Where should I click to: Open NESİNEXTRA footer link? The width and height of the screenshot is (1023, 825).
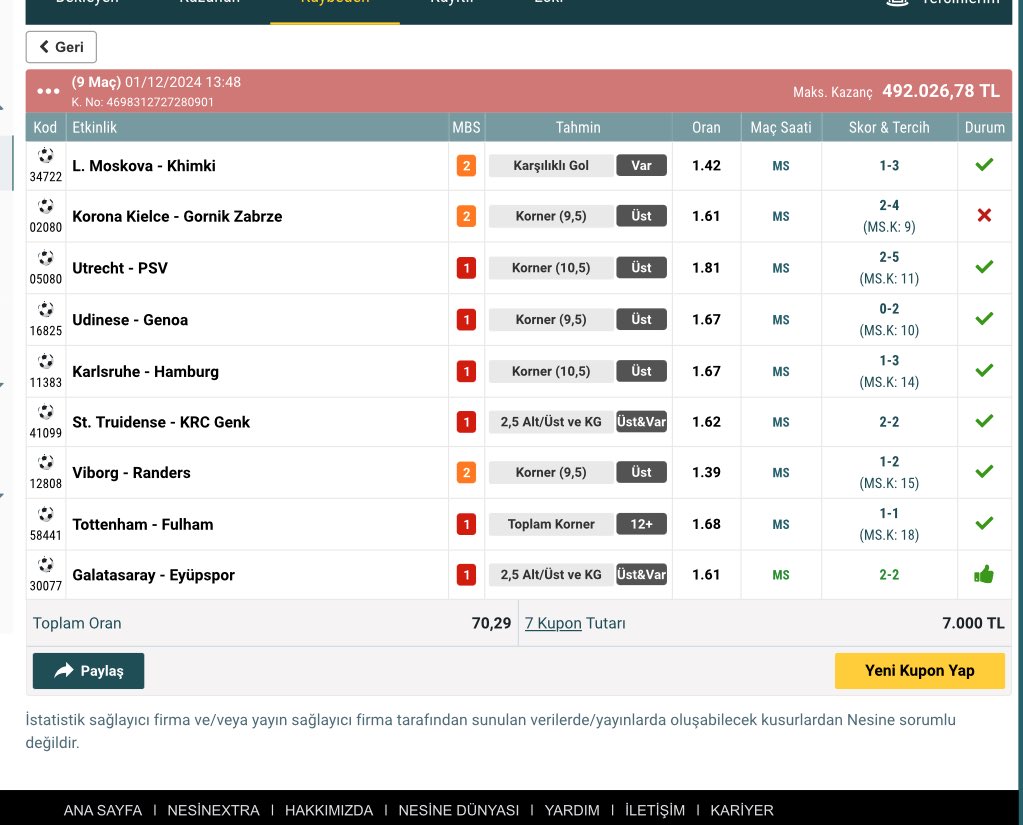[x=213, y=810]
